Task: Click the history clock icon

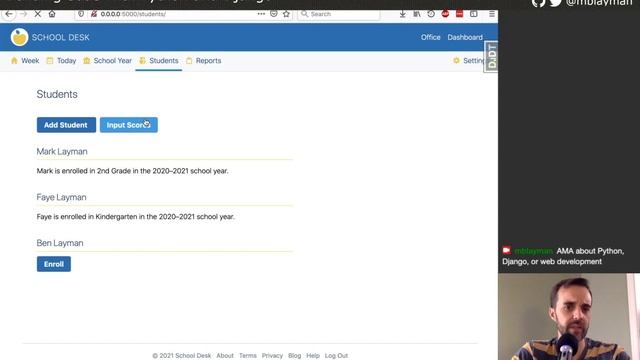Action: click(431, 14)
